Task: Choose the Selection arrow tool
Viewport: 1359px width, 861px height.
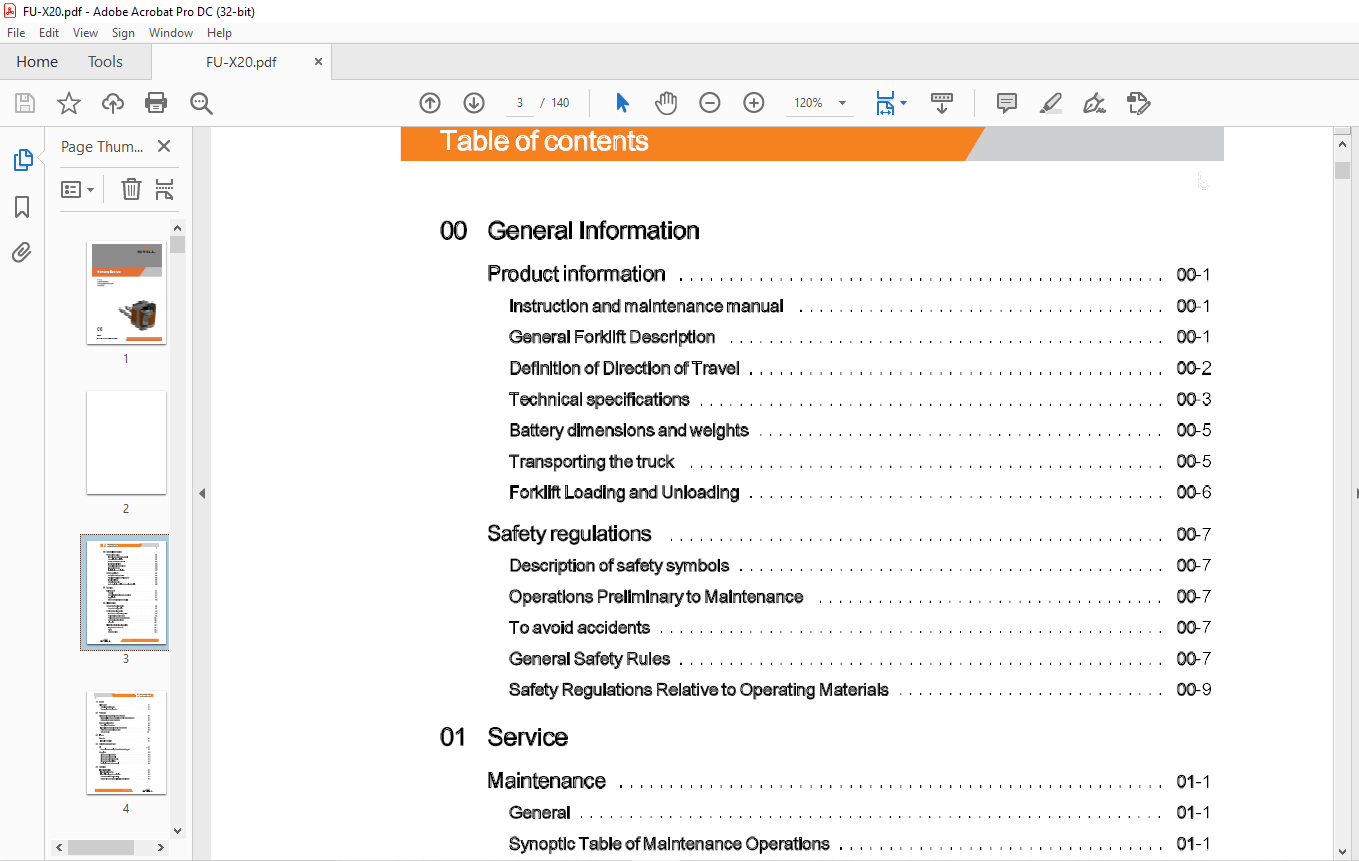Action: [x=622, y=103]
